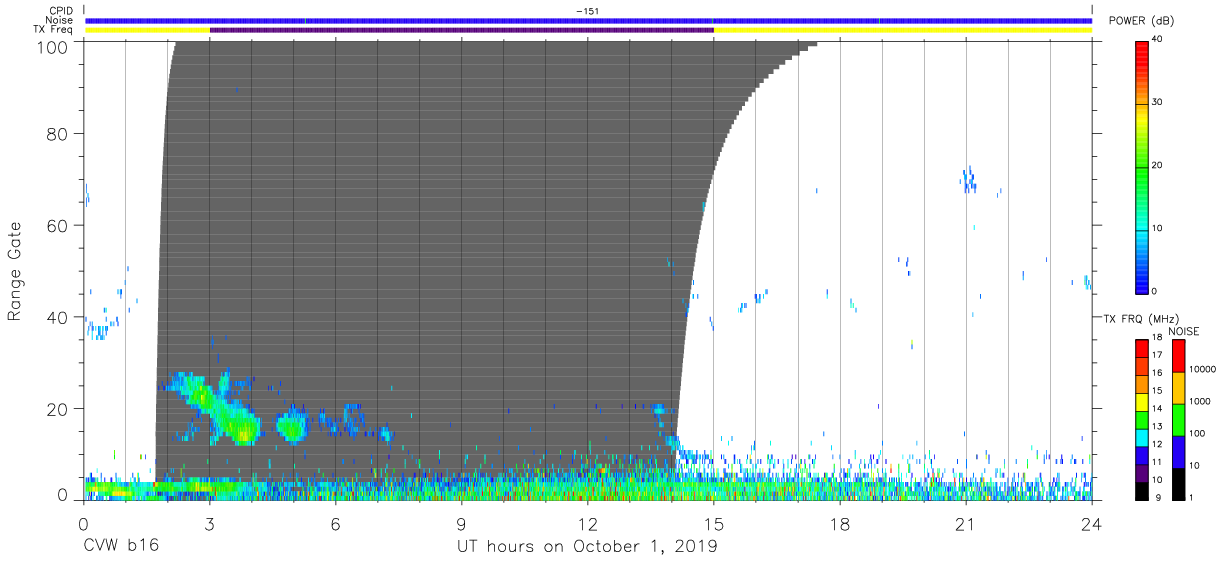Click the 20 tick on Range Gate axis
1228x567 pixels.
click(56, 408)
